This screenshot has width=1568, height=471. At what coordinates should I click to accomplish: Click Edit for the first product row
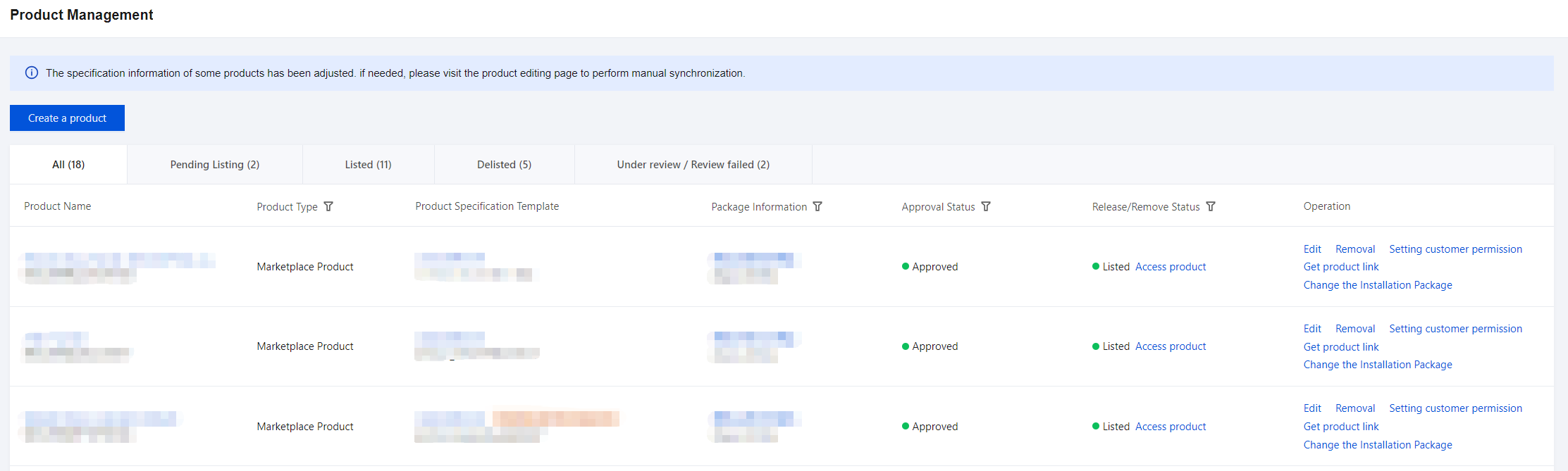click(x=1312, y=249)
